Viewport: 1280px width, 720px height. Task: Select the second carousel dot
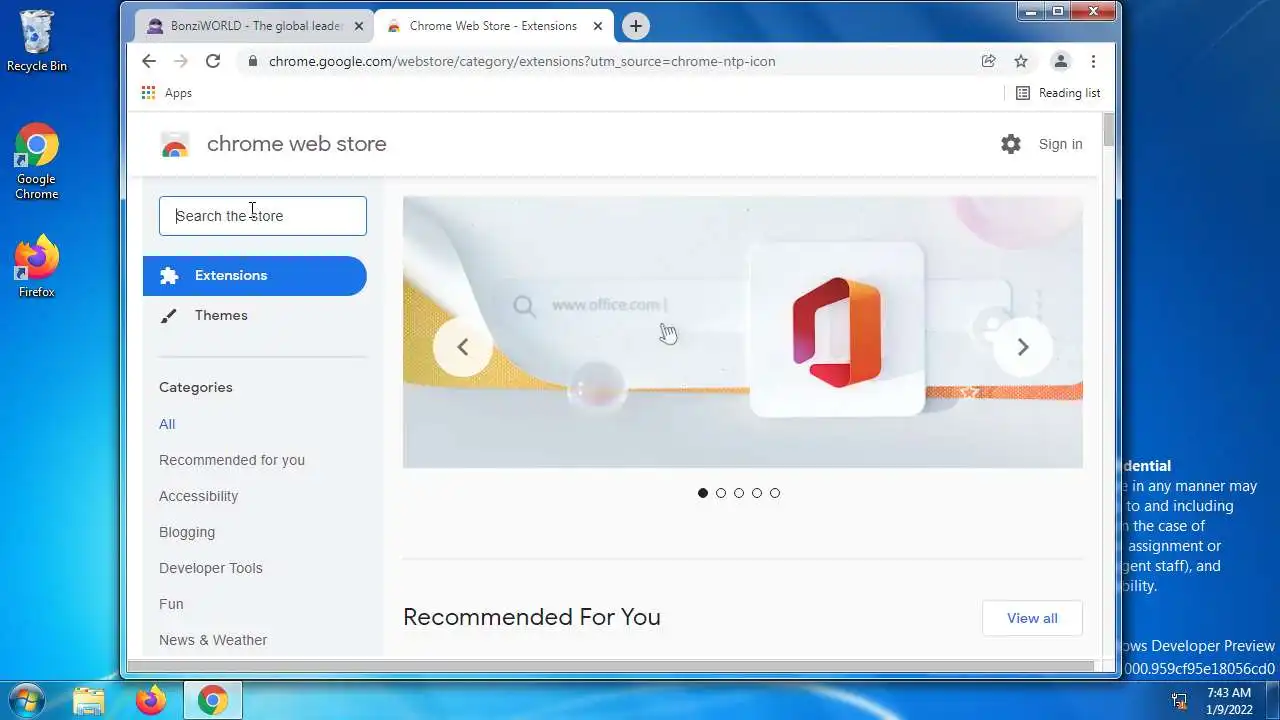721,493
